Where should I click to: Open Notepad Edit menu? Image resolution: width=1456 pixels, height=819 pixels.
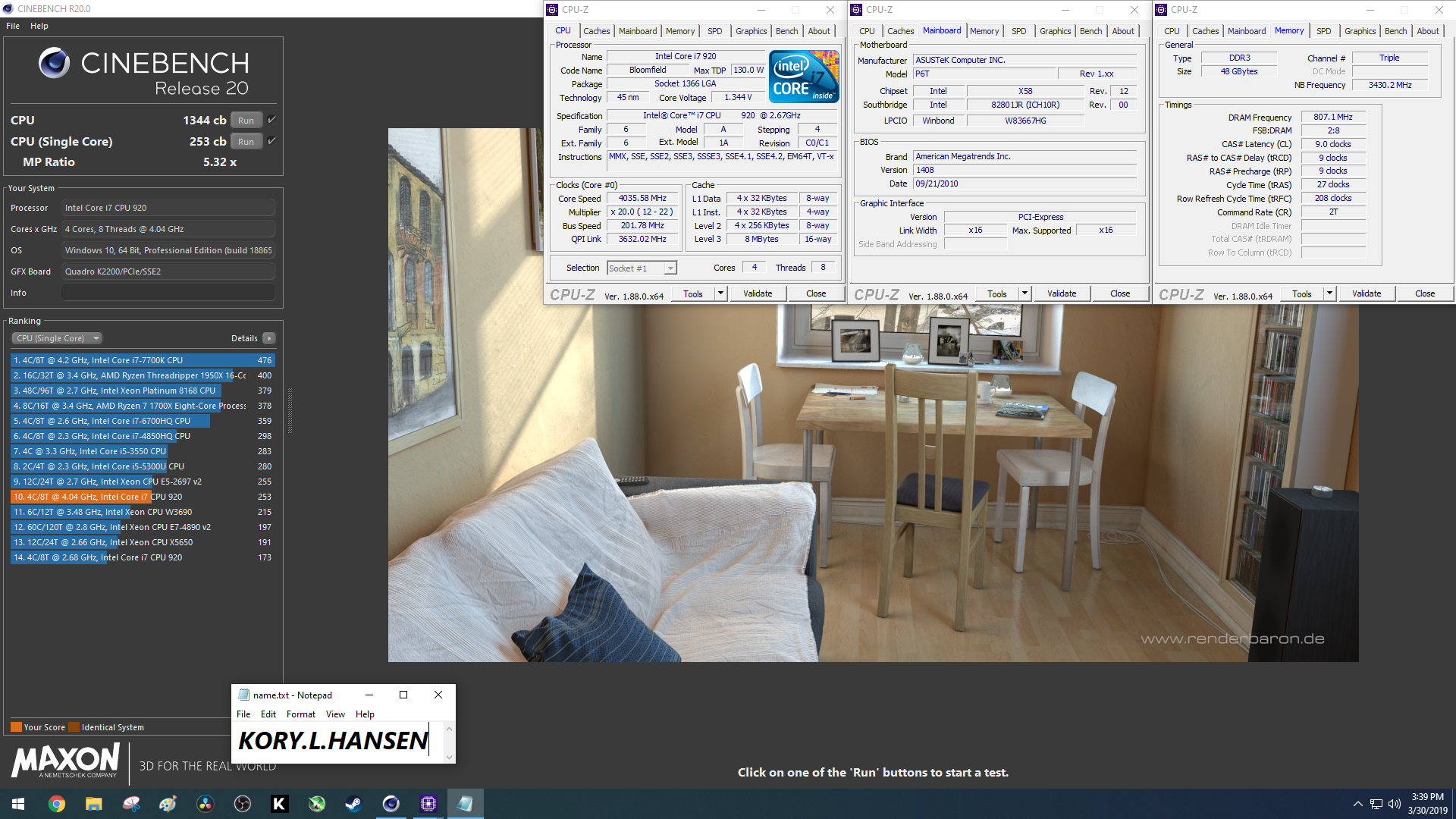coord(268,714)
